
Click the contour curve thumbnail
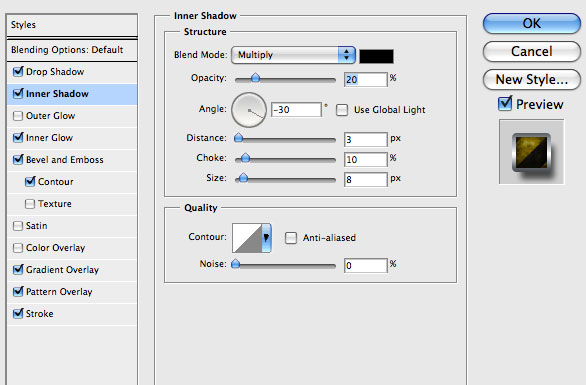point(247,238)
